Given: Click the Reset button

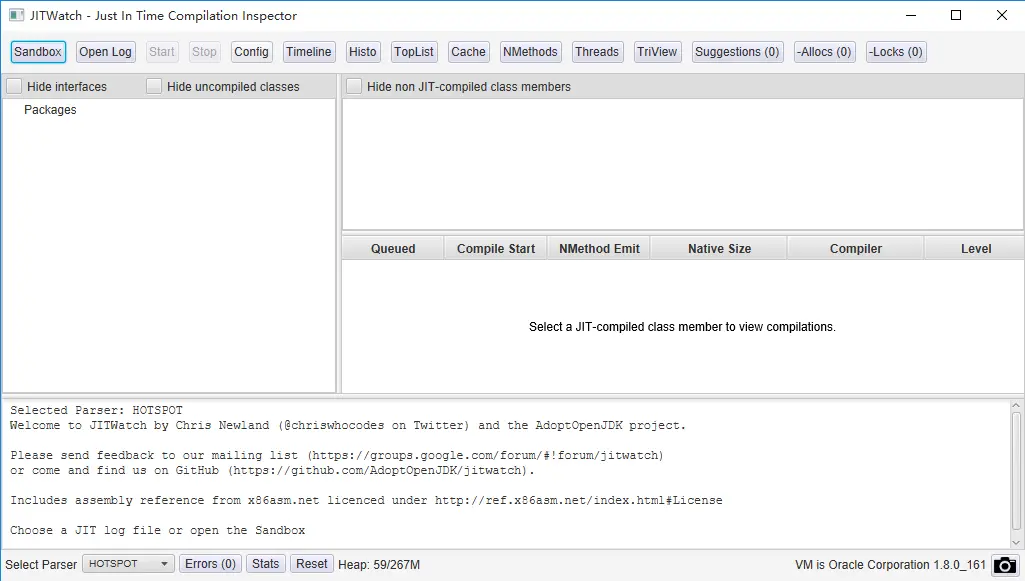Looking at the screenshot, I should [x=312, y=564].
